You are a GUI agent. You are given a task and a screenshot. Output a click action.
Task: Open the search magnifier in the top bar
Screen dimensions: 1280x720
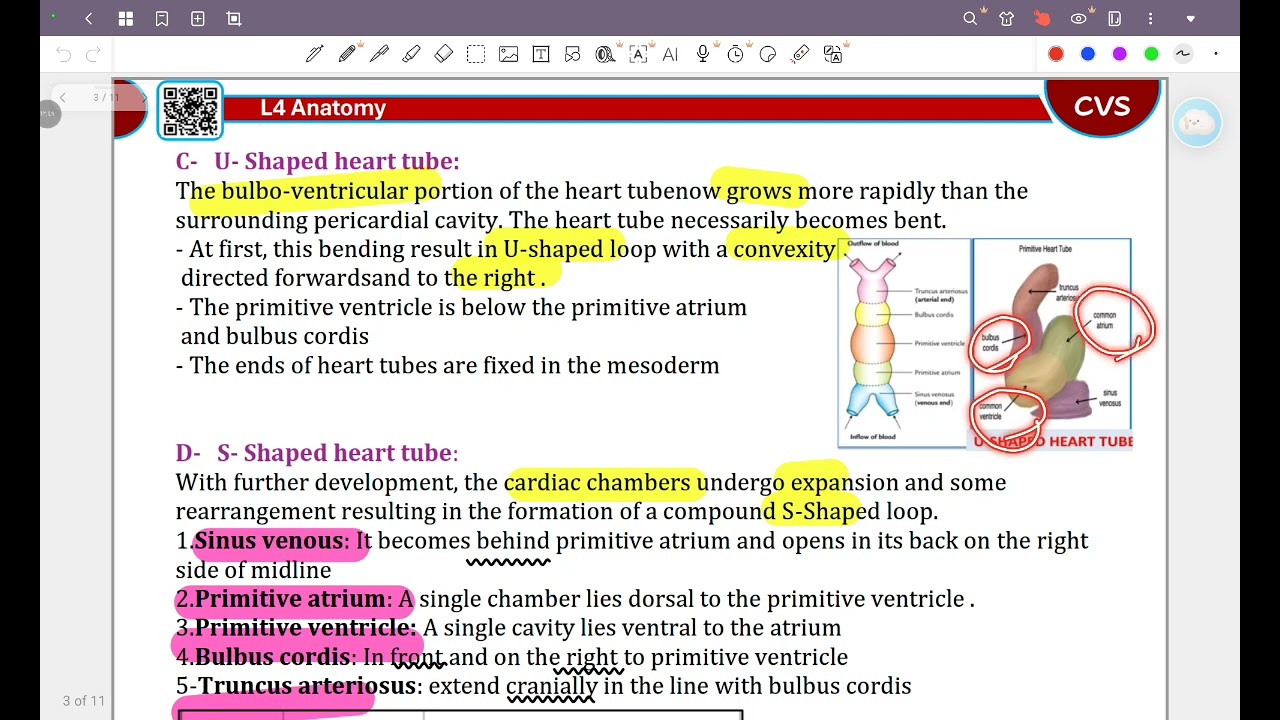point(970,18)
